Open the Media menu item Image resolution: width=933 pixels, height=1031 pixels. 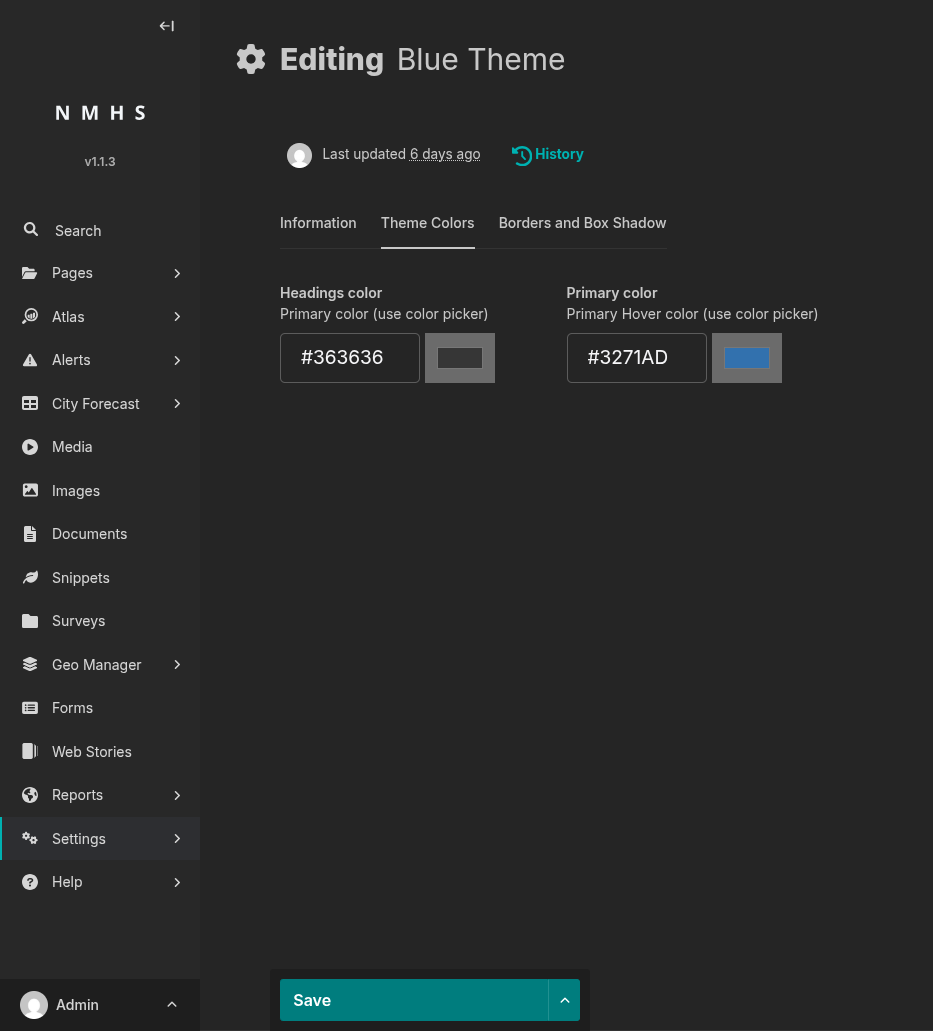pyautogui.click(x=100, y=447)
